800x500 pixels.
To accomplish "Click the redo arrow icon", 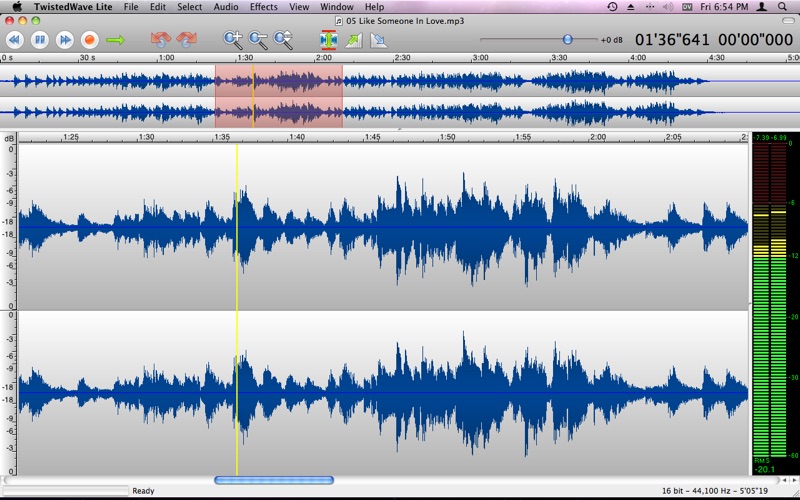I will pyautogui.click(x=186, y=40).
